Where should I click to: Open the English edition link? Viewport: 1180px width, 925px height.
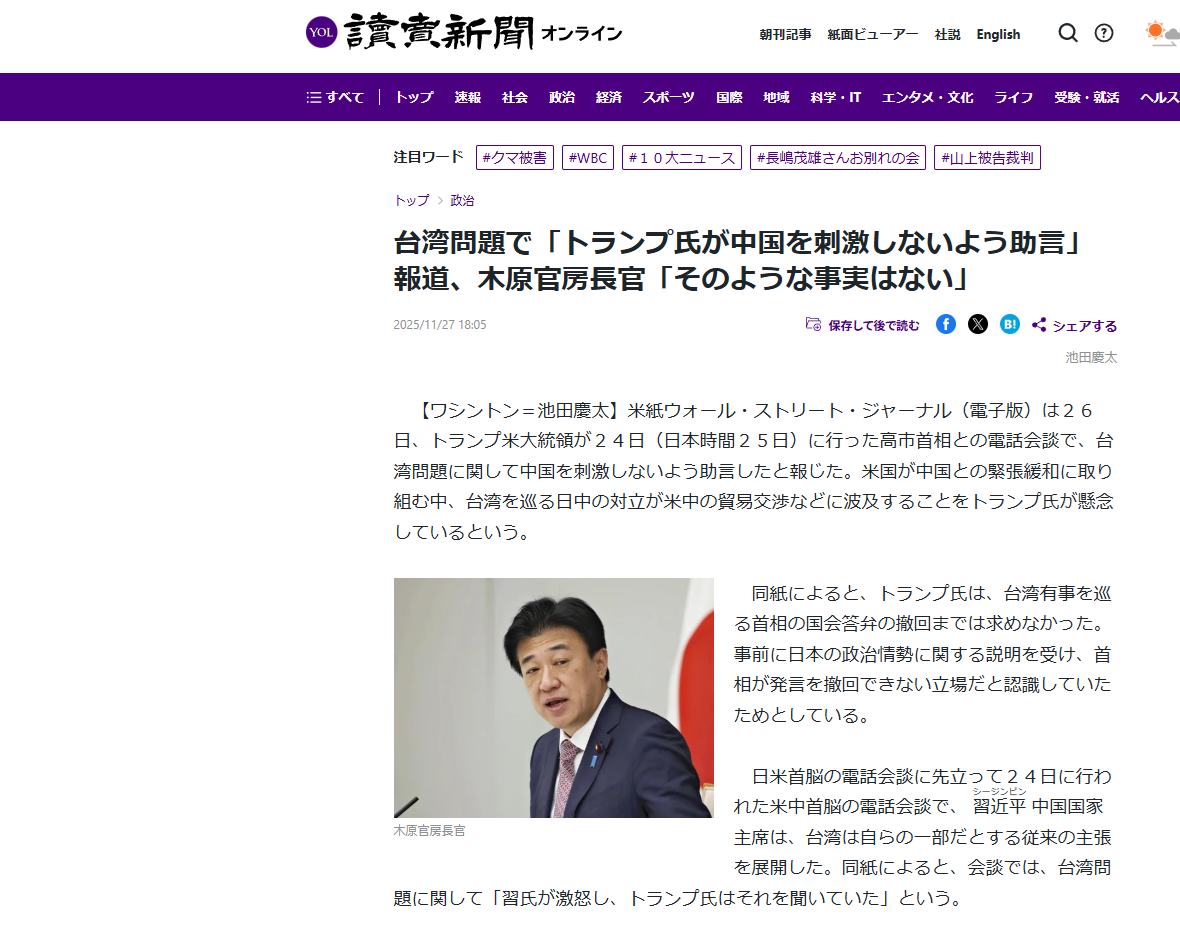point(998,35)
